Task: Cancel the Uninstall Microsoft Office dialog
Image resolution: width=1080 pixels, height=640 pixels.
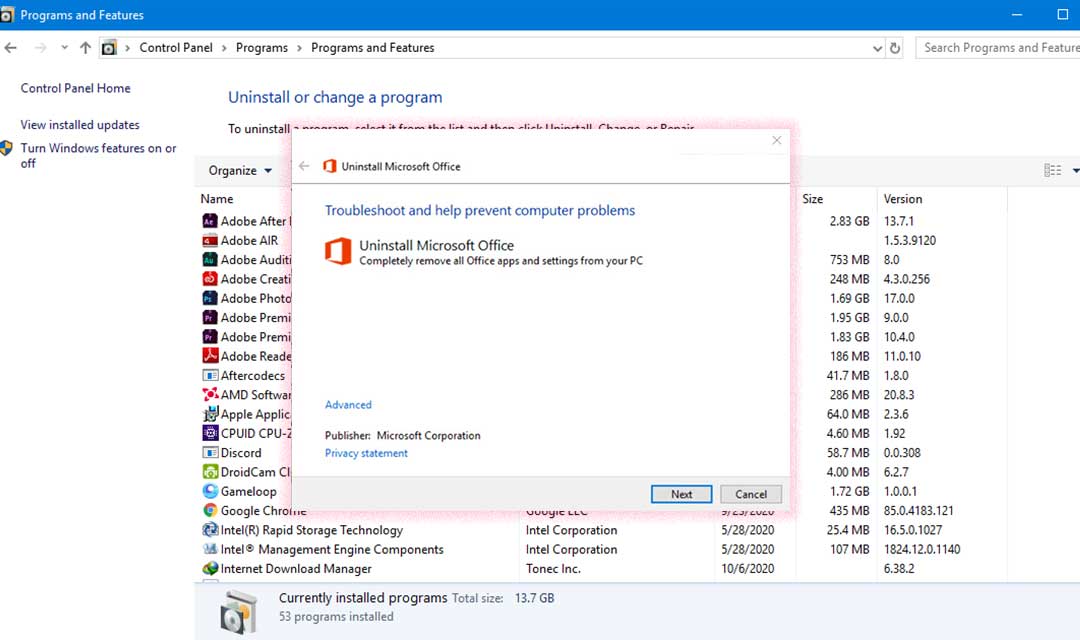Action: 751,494
